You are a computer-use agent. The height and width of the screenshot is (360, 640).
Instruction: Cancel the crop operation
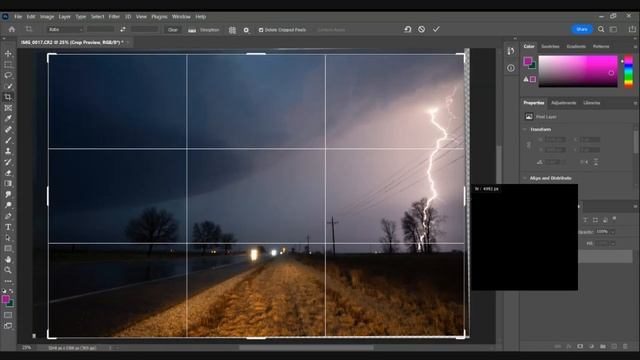coord(422,29)
